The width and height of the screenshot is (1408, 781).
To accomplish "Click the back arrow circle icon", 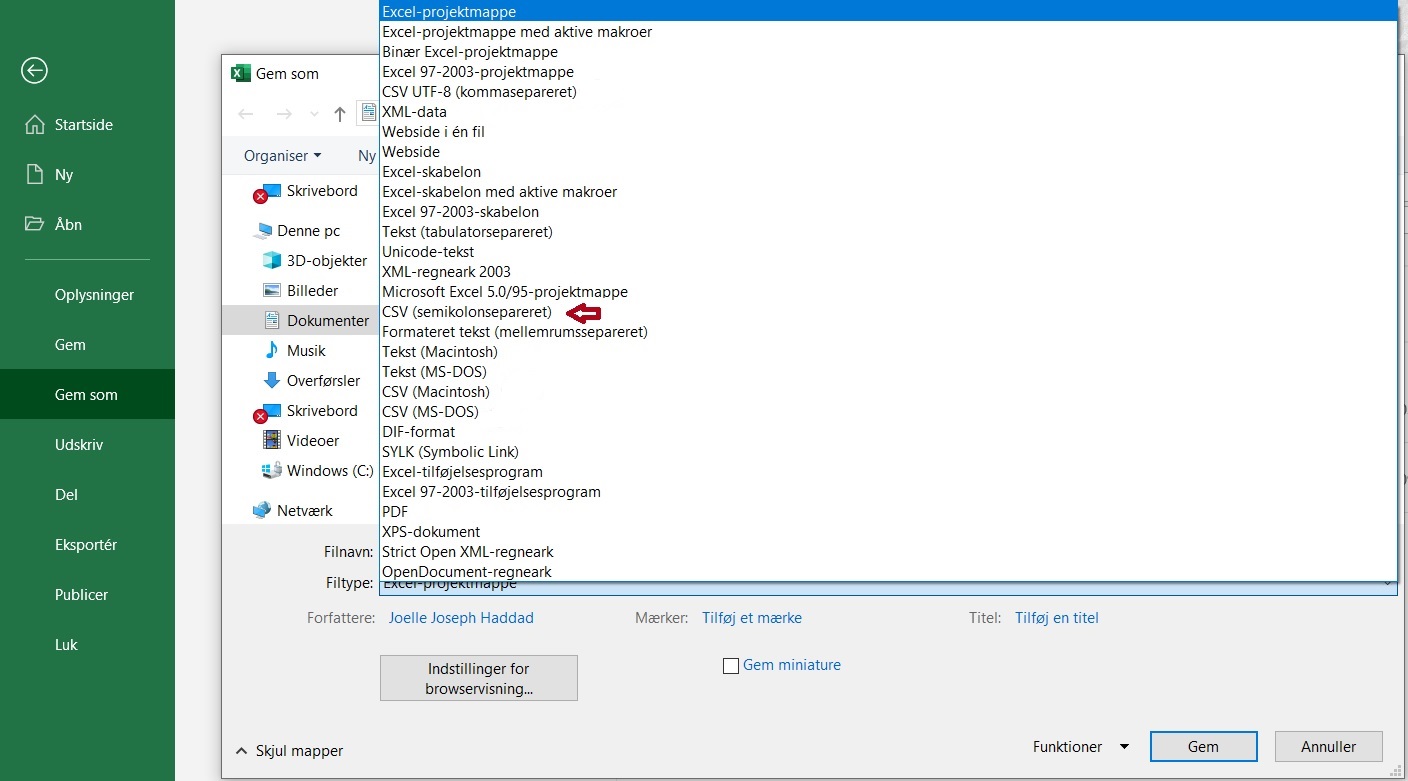I will (x=35, y=70).
